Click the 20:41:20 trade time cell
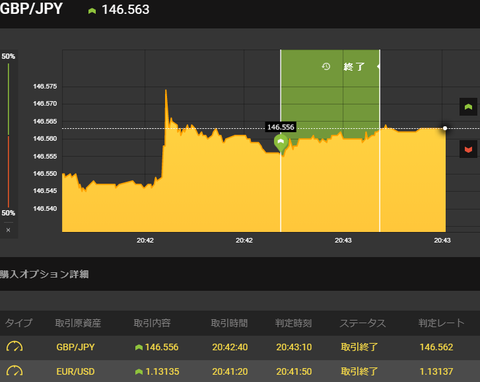The height and width of the screenshot is (382, 480). pos(230,371)
